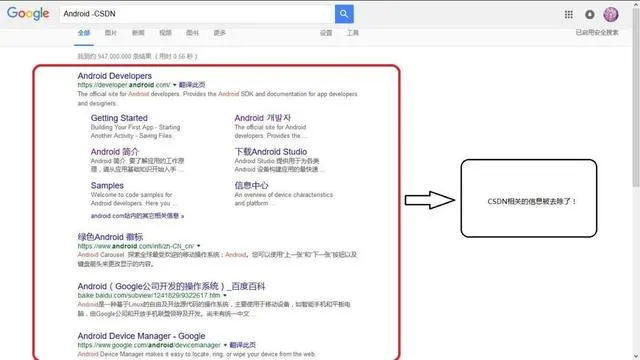Expand dropdown arrow beside google.com/android/devicemanager URL
Image resolution: width=640 pixels, height=360 pixels.
coord(225,345)
